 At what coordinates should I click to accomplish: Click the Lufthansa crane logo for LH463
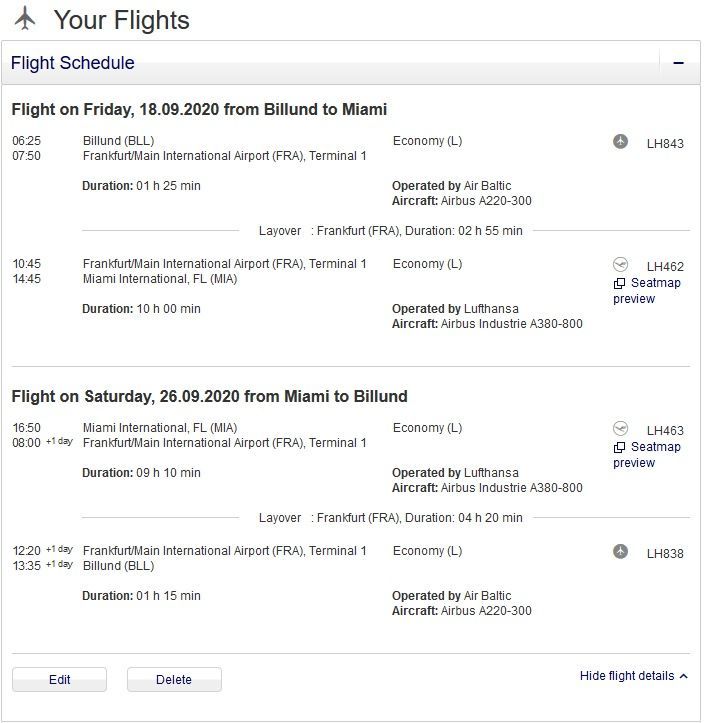coord(621,429)
